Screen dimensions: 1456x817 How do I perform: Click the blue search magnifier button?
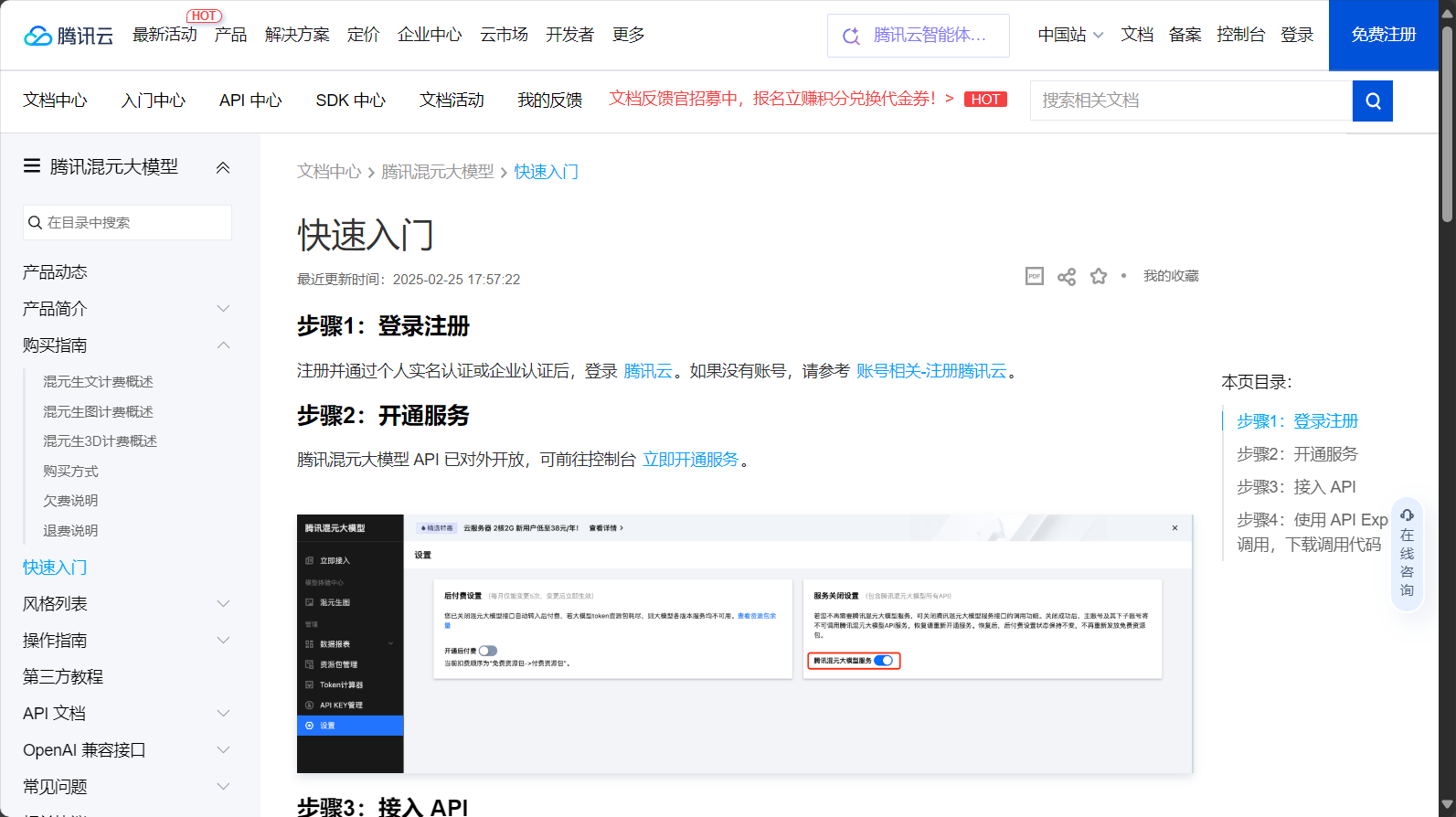click(x=1373, y=101)
